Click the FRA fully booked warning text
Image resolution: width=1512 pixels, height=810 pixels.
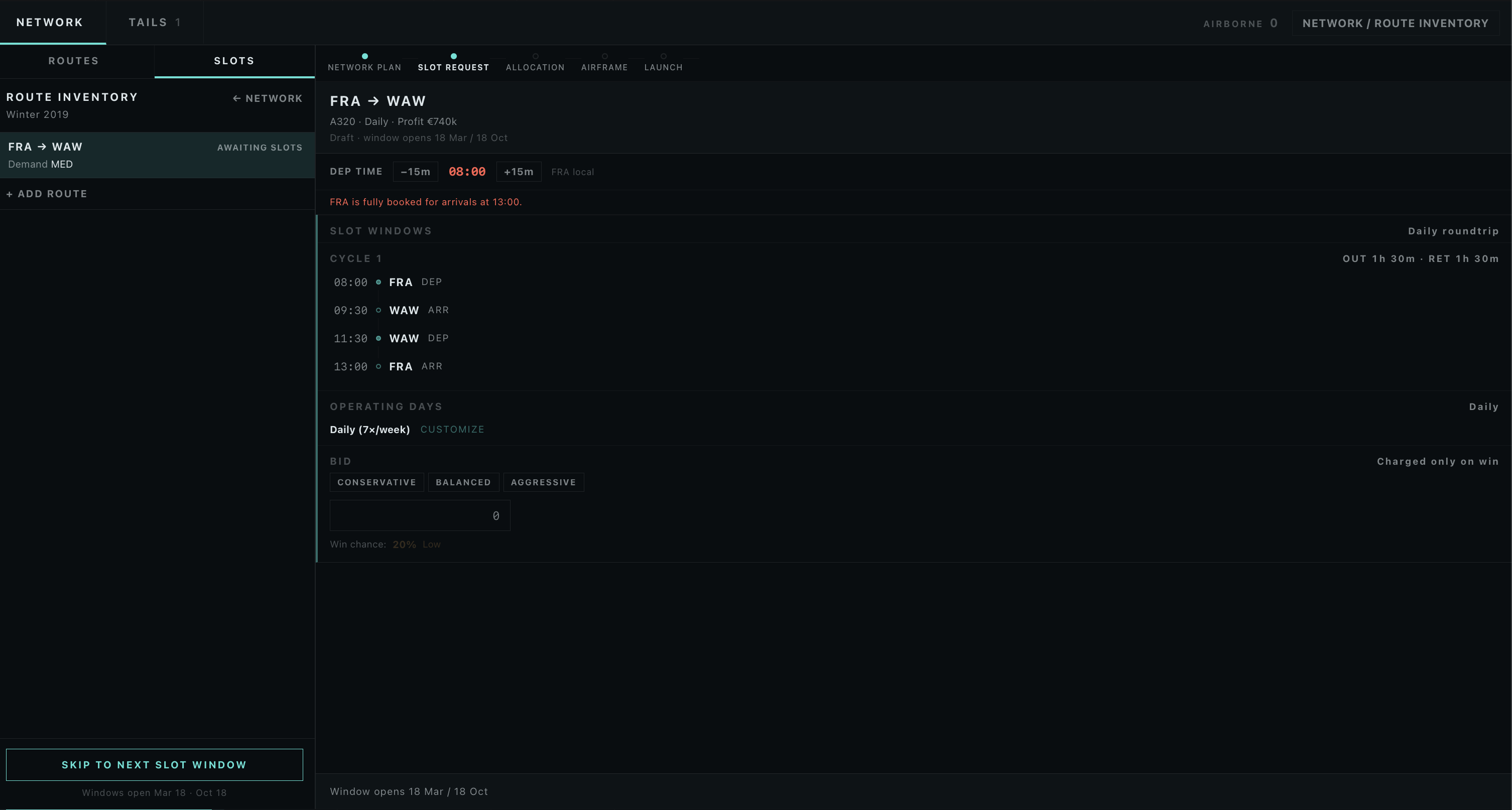point(426,202)
